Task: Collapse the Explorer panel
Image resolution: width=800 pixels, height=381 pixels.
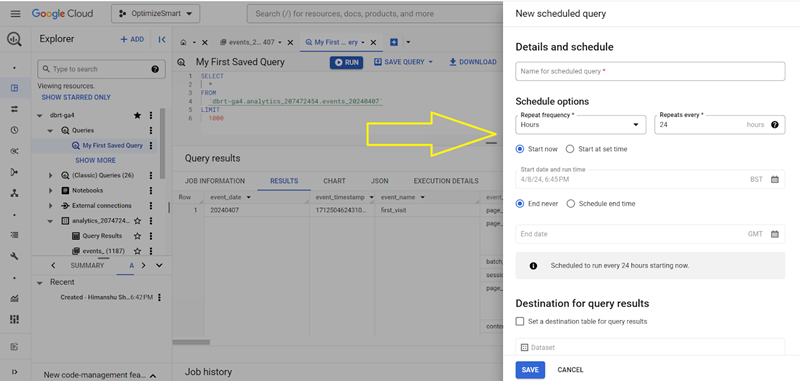Action: 162,39
